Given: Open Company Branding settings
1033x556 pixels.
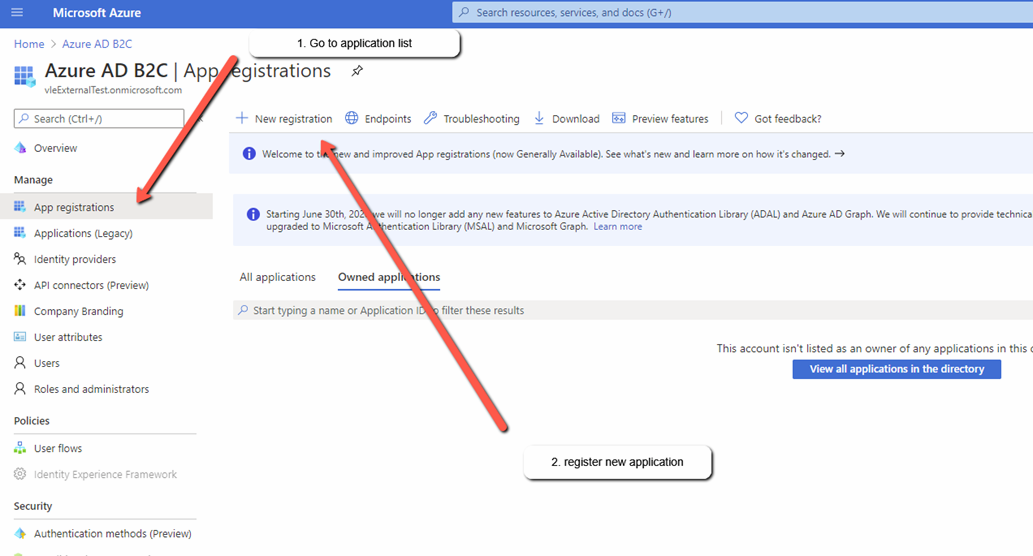Looking at the screenshot, I should pyautogui.click(x=78, y=311).
